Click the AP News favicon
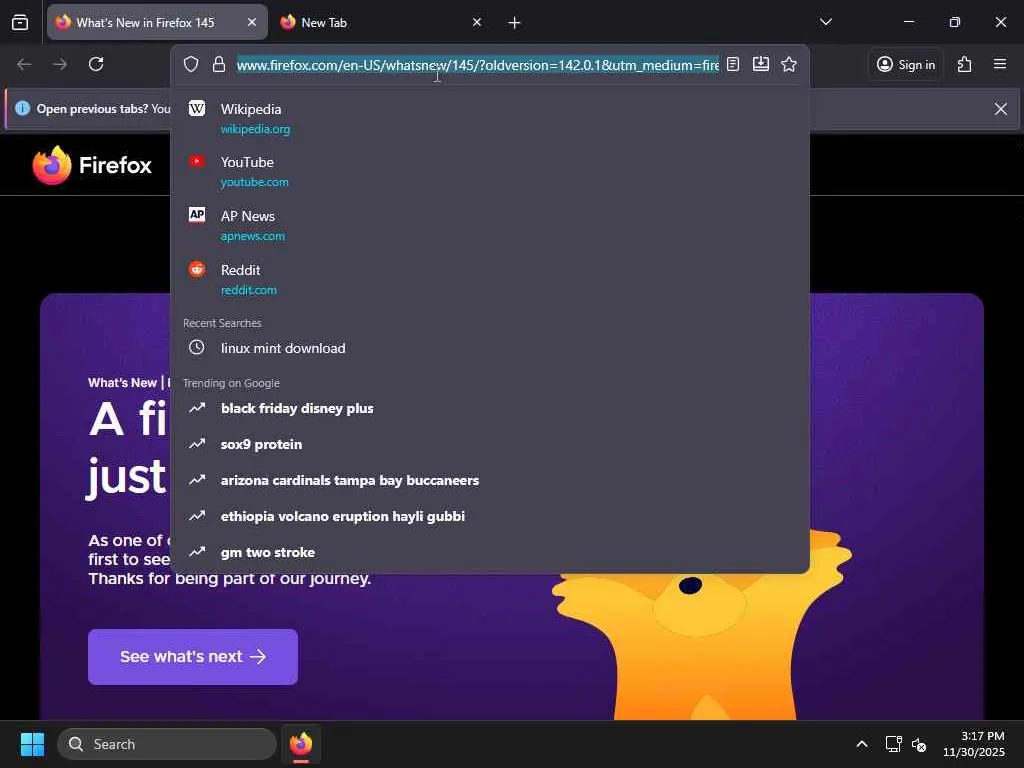 pyautogui.click(x=197, y=215)
